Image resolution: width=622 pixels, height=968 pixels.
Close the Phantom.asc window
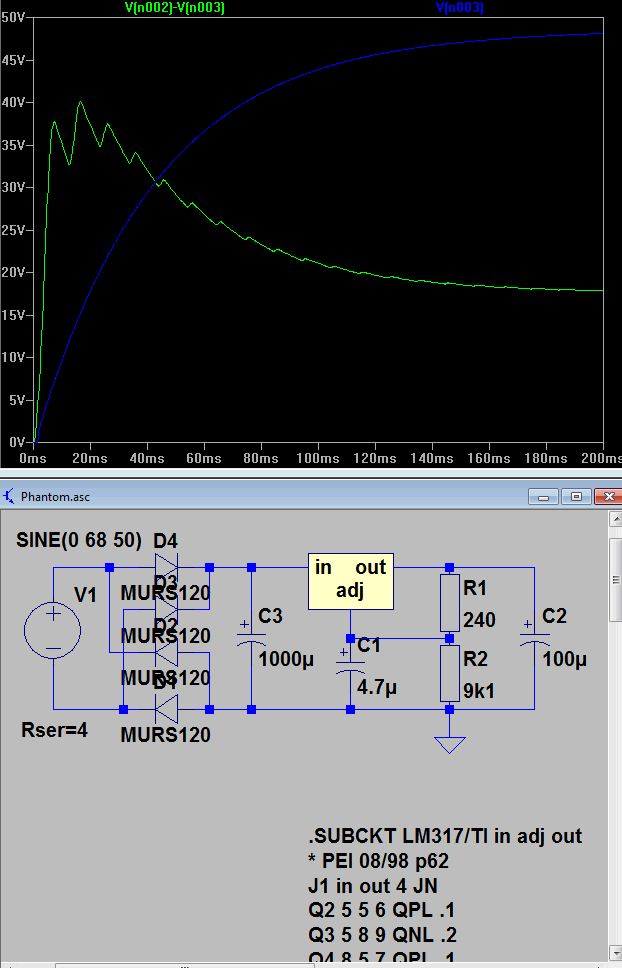pyautogui.click(x=609, y=496)
